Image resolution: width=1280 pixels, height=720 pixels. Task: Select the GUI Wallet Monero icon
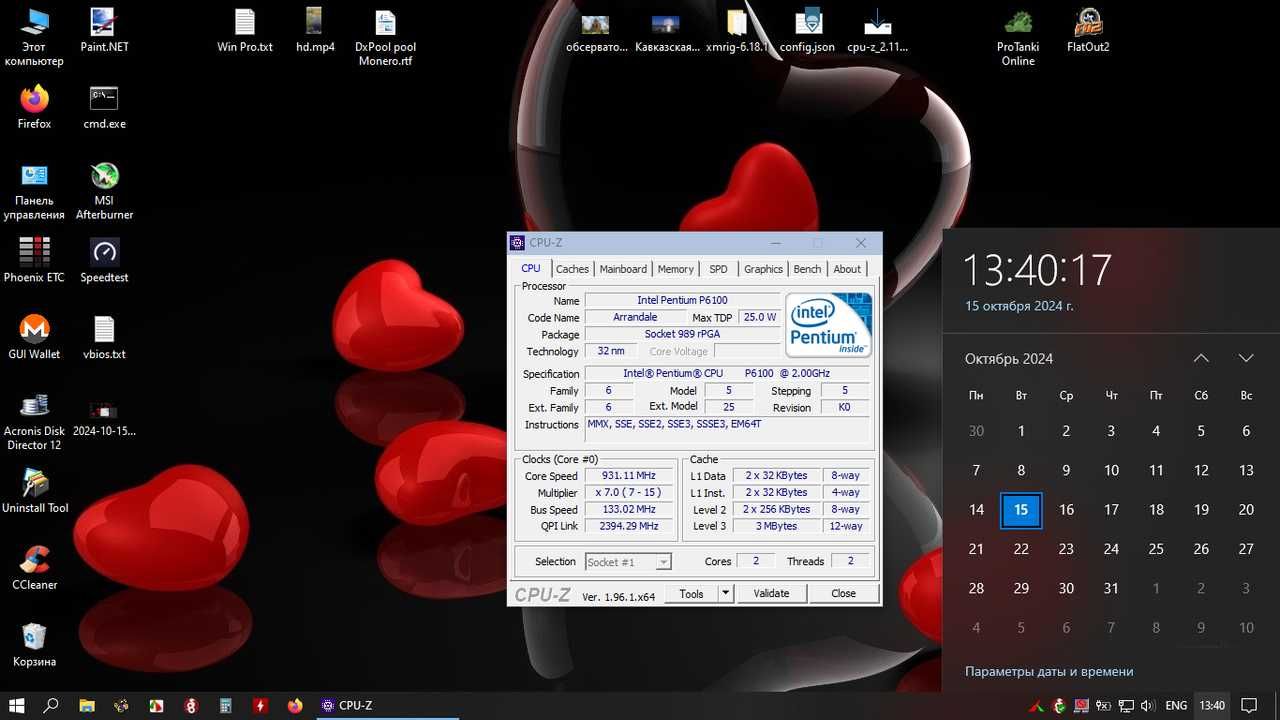click(x=34, y=338)
